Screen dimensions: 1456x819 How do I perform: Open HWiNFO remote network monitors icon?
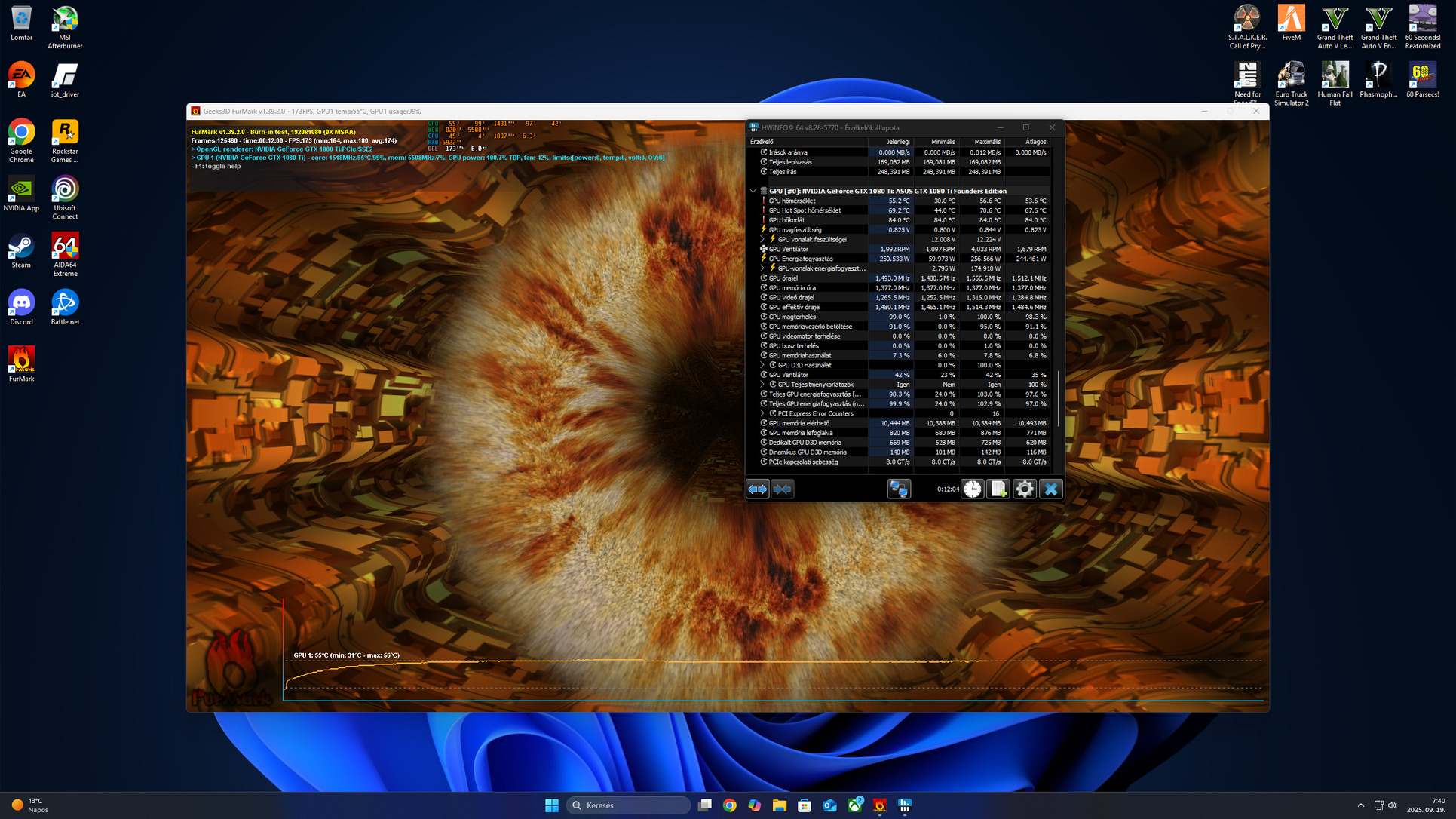(x=899, y=489)
